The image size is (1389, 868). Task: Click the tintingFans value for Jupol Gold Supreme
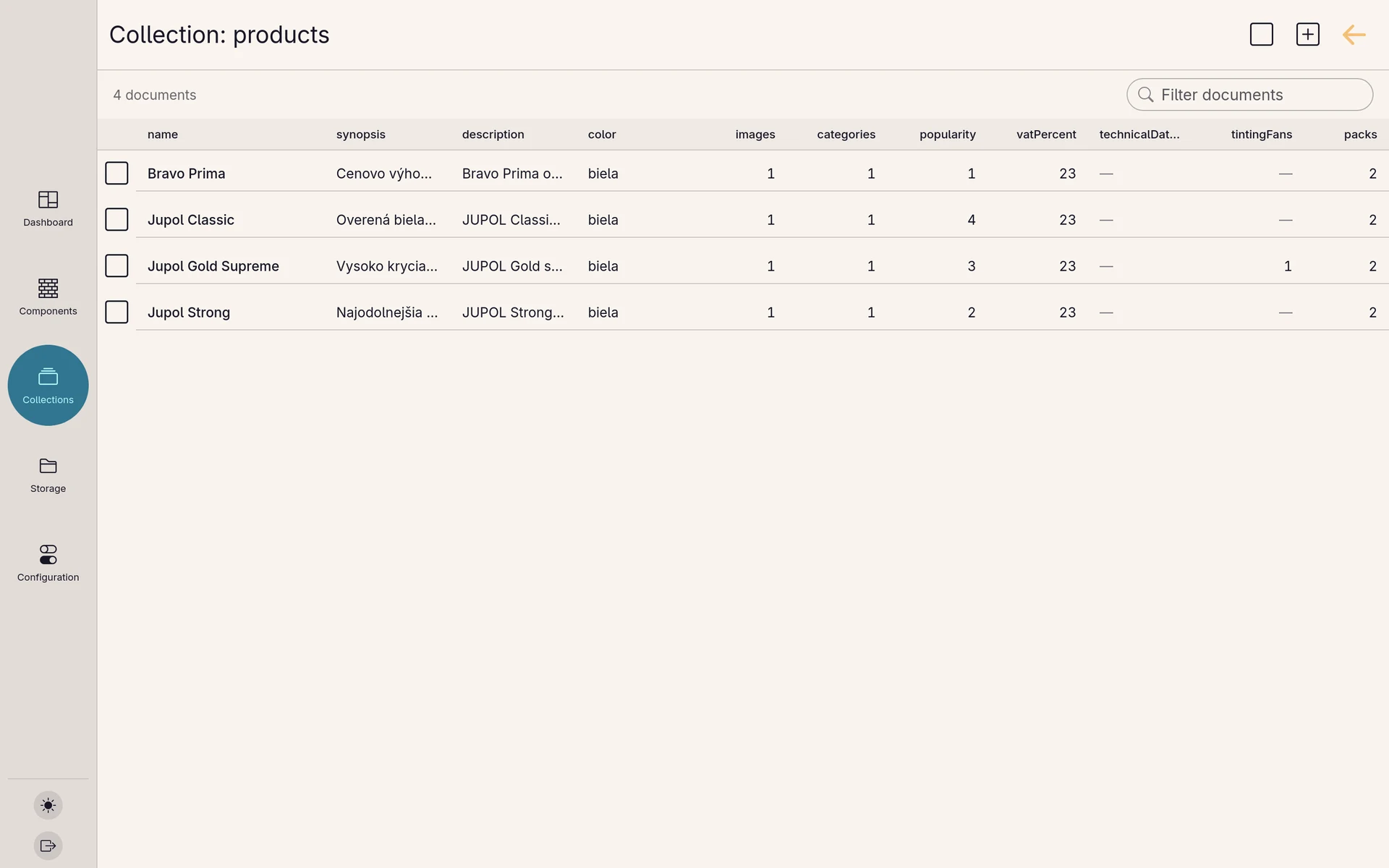(x=1288, y=266)
